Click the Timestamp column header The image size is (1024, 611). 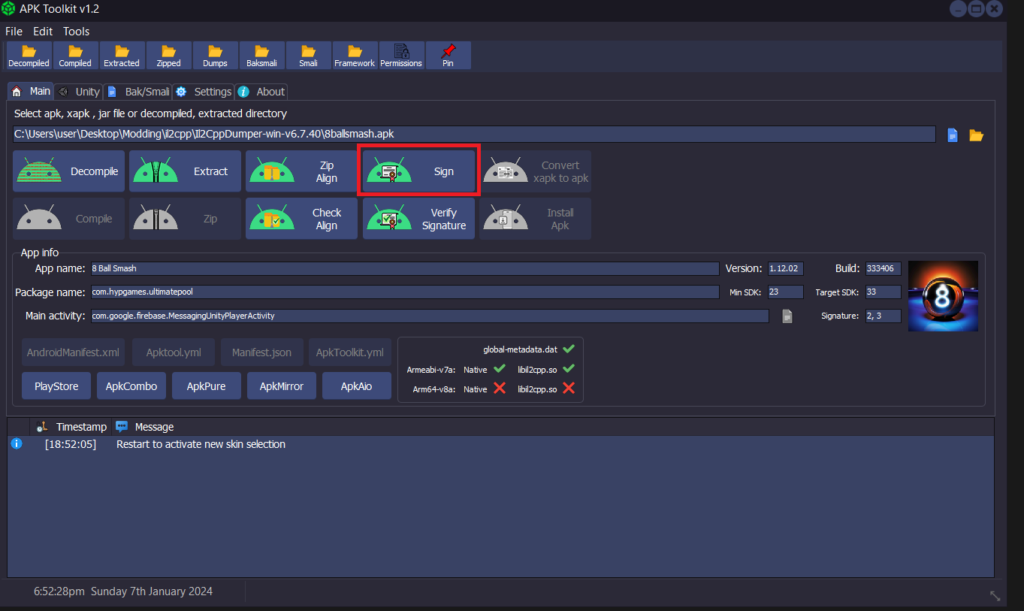[x=71, y=427]
